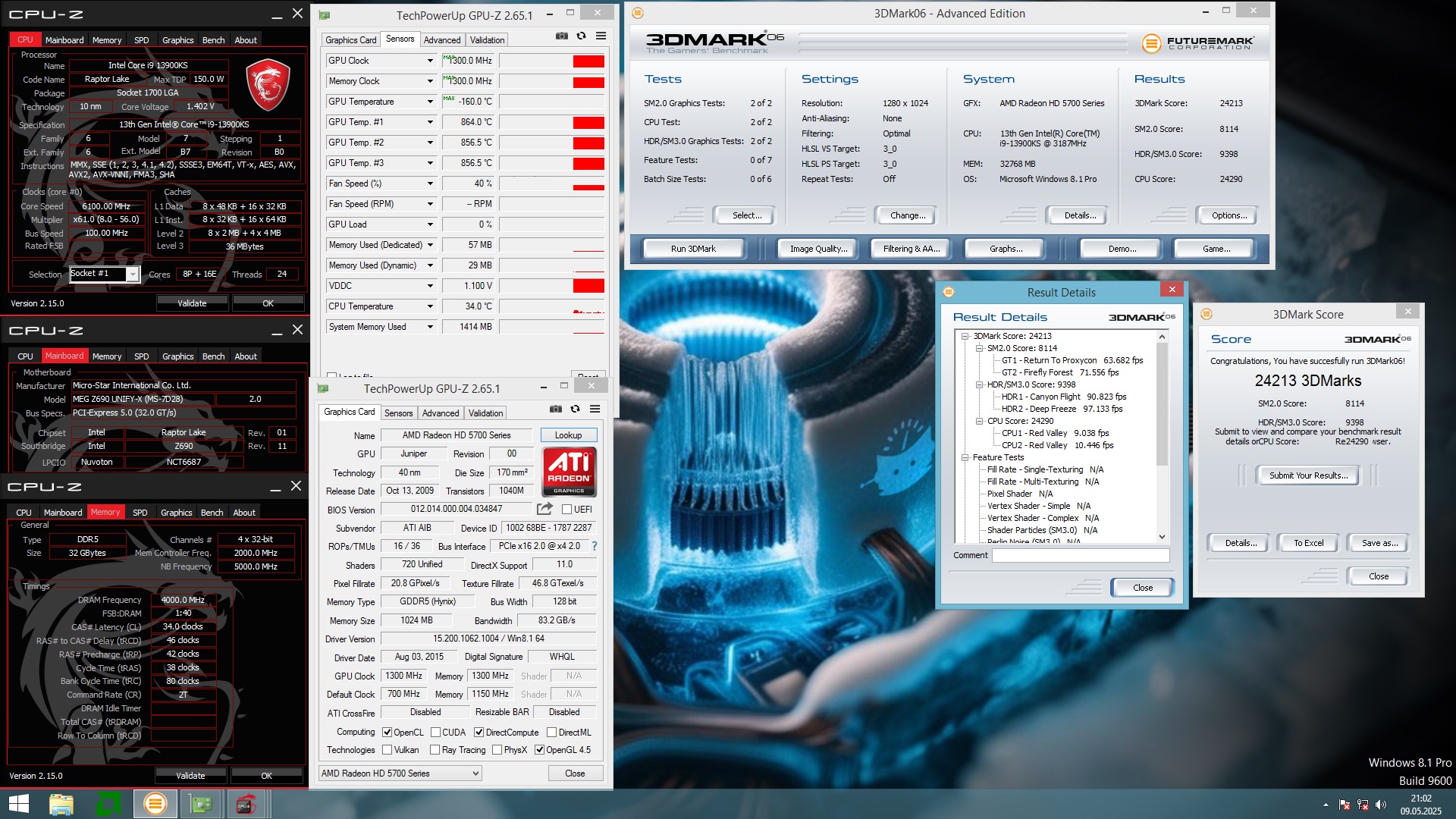Click volume speaker tray icon
Viewport: 1456px width, 819px height.
point(1381,805)
